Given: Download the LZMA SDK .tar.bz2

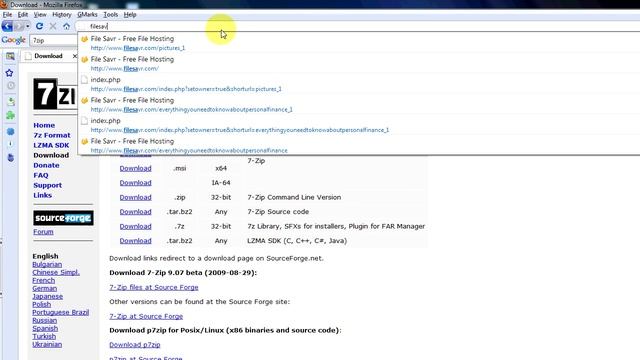Looking at the screenshot, I should [136, 241].
